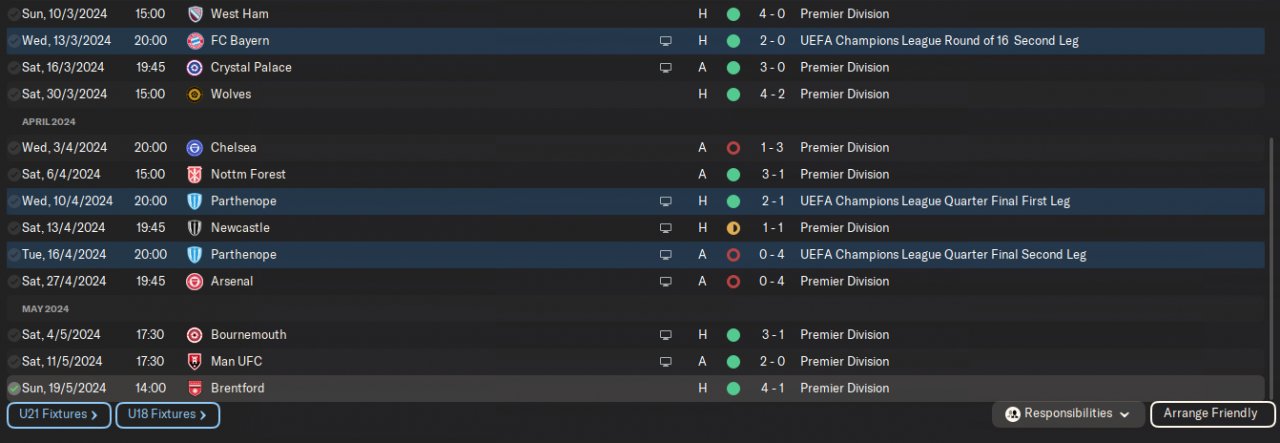Click the Premier Division link on the Wolves row
Viewport: 1280px width, 443px height.
(x=844, y=94)
